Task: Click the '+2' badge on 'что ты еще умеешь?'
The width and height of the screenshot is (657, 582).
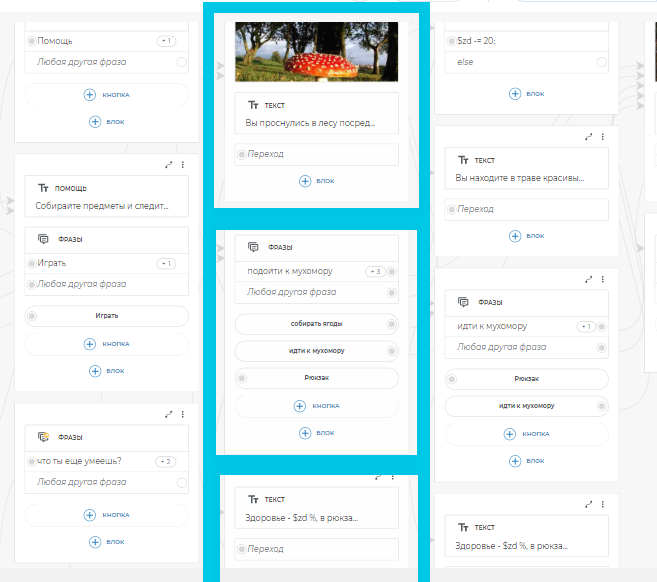Action: tap(166, 462)
